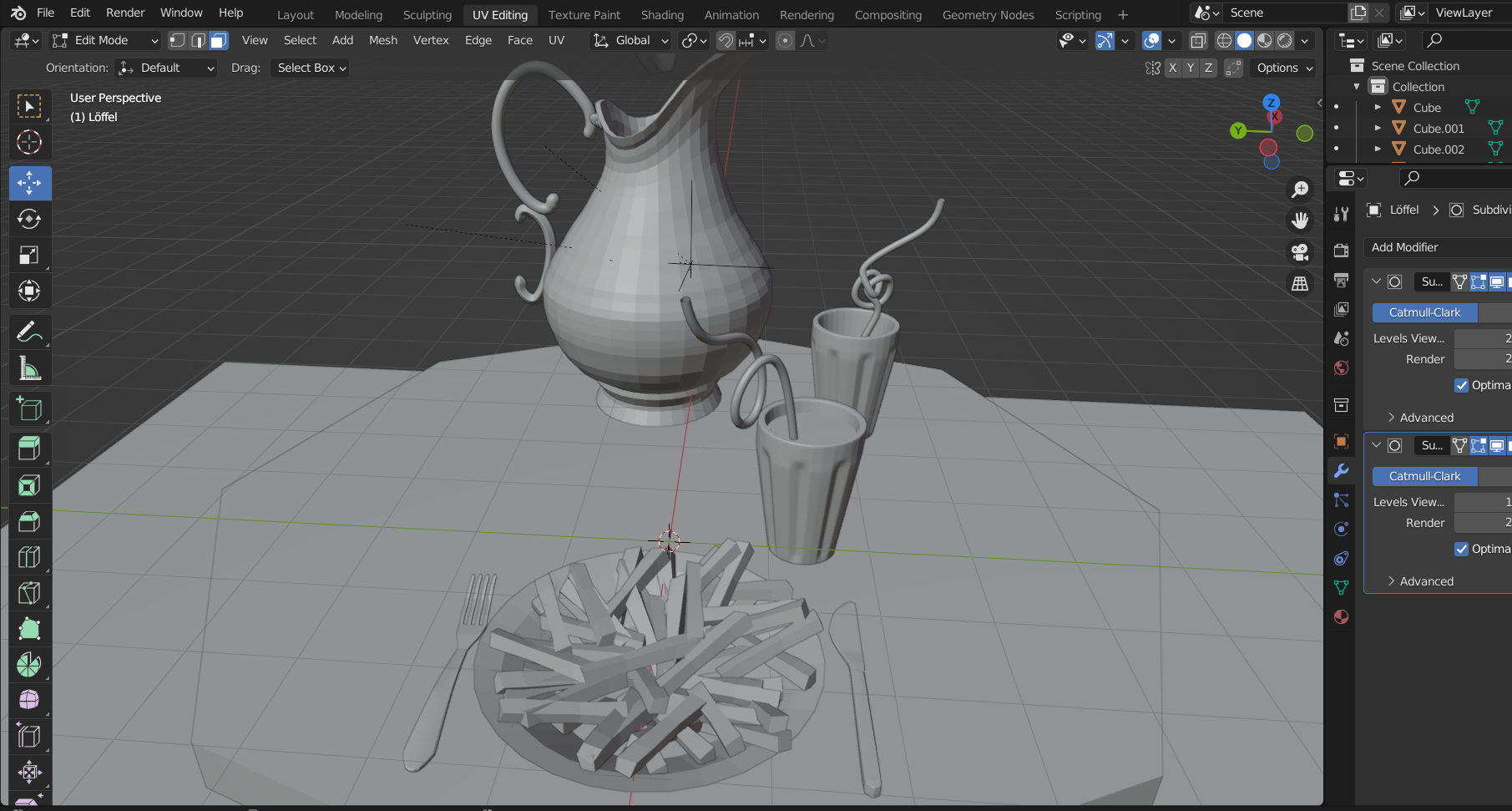This screenshot has width=1512, height=811.
Task: Select the Shrink/Fatten tool
Action: pos(29,772)
